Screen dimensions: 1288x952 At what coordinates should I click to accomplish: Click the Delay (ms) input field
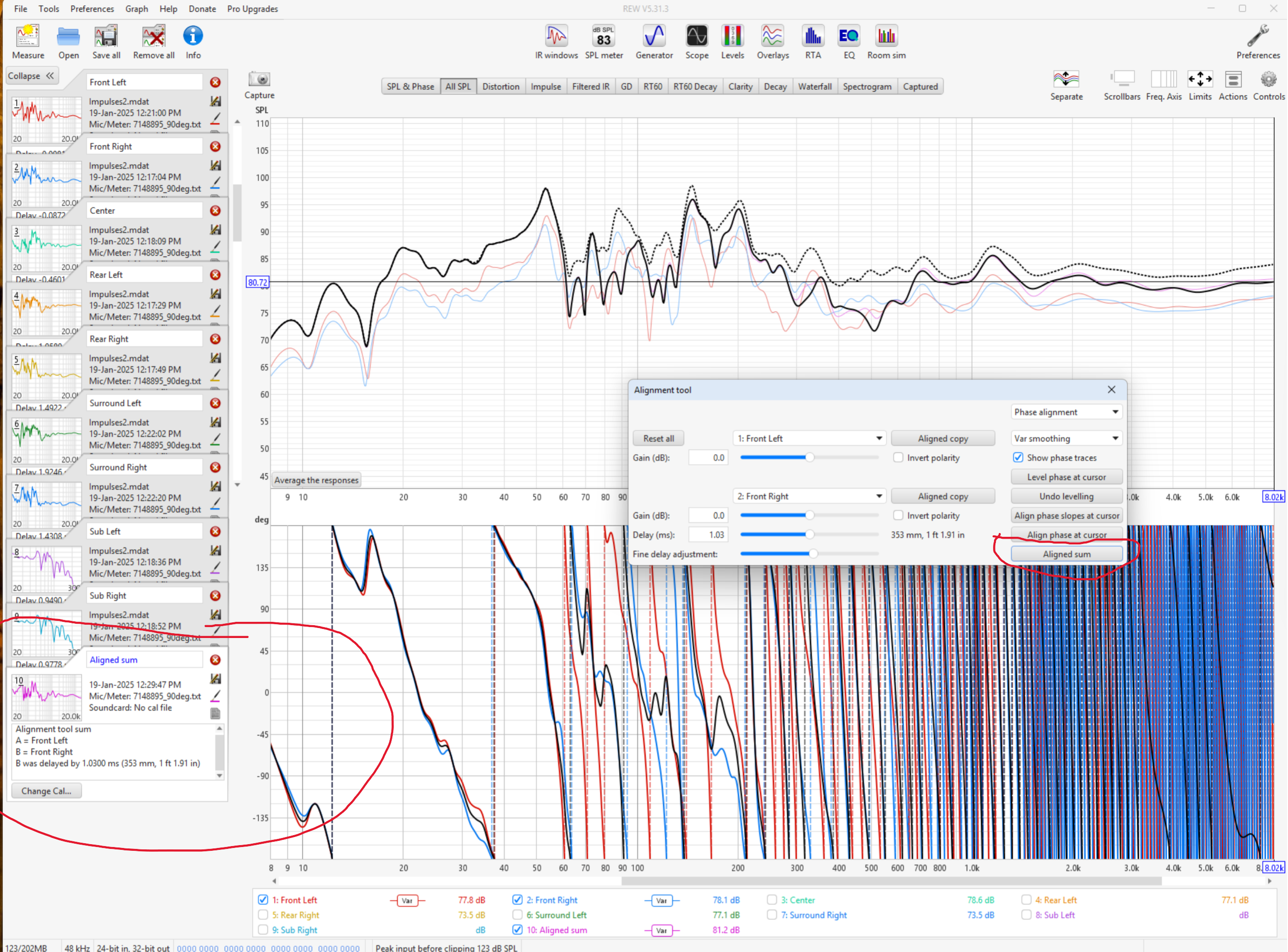click(x=708, y=535)
